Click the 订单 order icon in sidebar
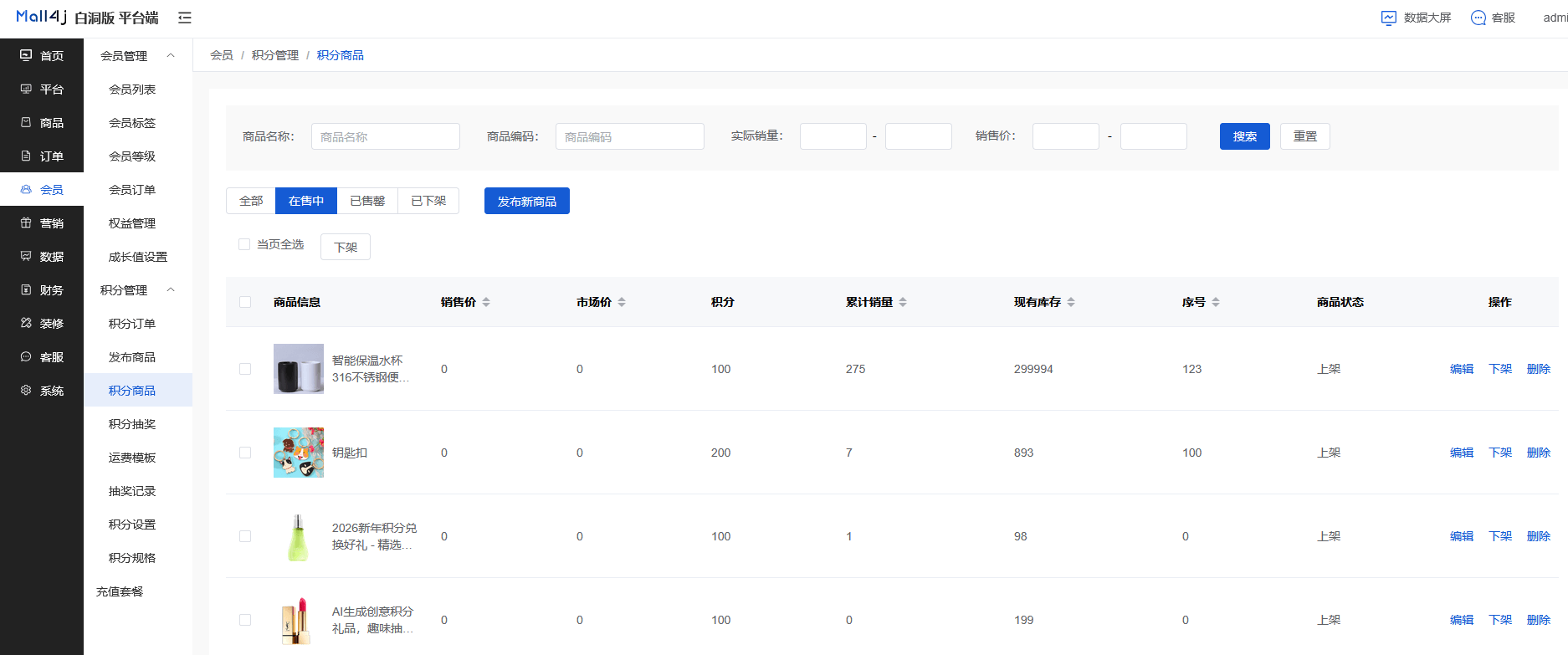 [x=26, y=156]
